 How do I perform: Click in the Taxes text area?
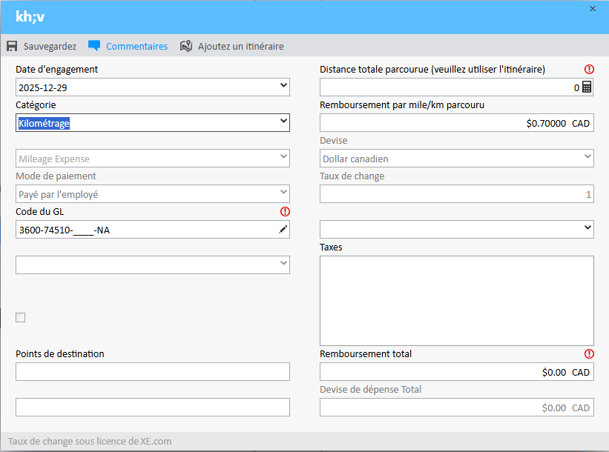457,300
